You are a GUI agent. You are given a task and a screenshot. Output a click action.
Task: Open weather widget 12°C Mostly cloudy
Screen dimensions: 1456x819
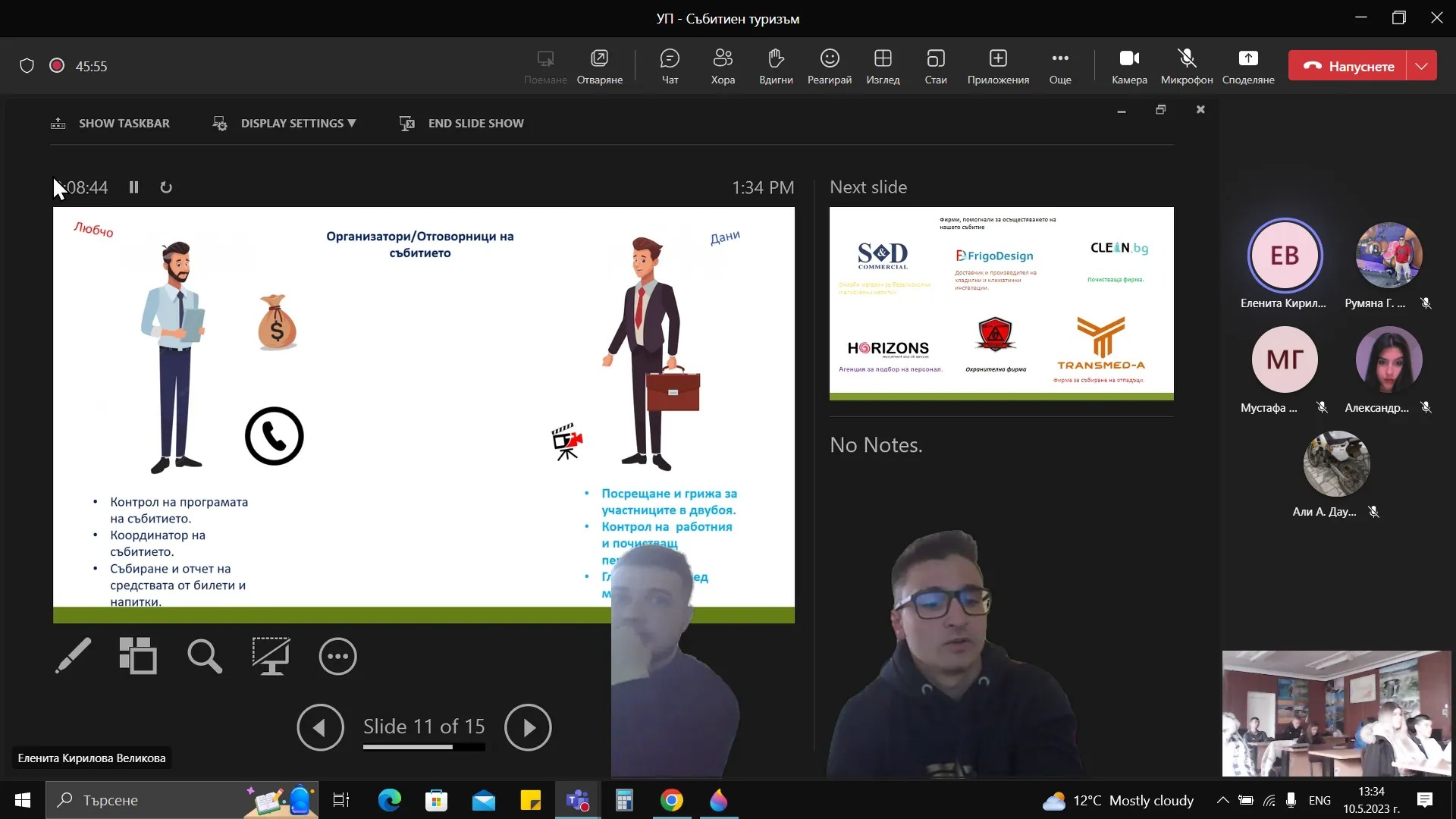(x=1118, y=800)
